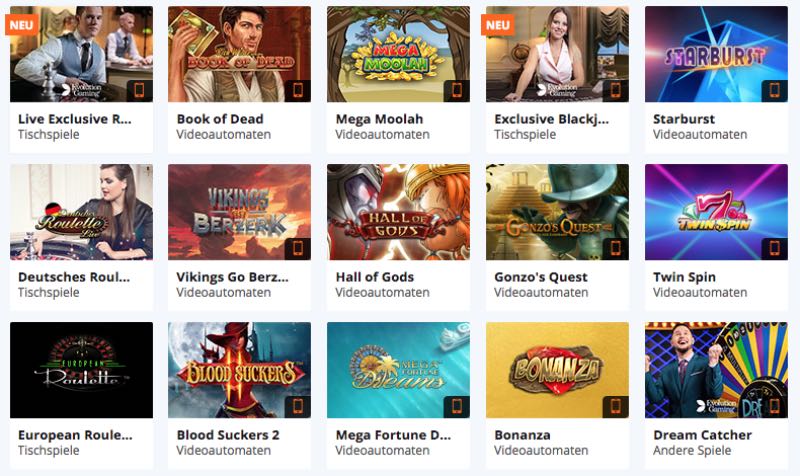
Task: Open the Deutsches Roulette game image
Action: pyautogui.click(x=81, y=212)
